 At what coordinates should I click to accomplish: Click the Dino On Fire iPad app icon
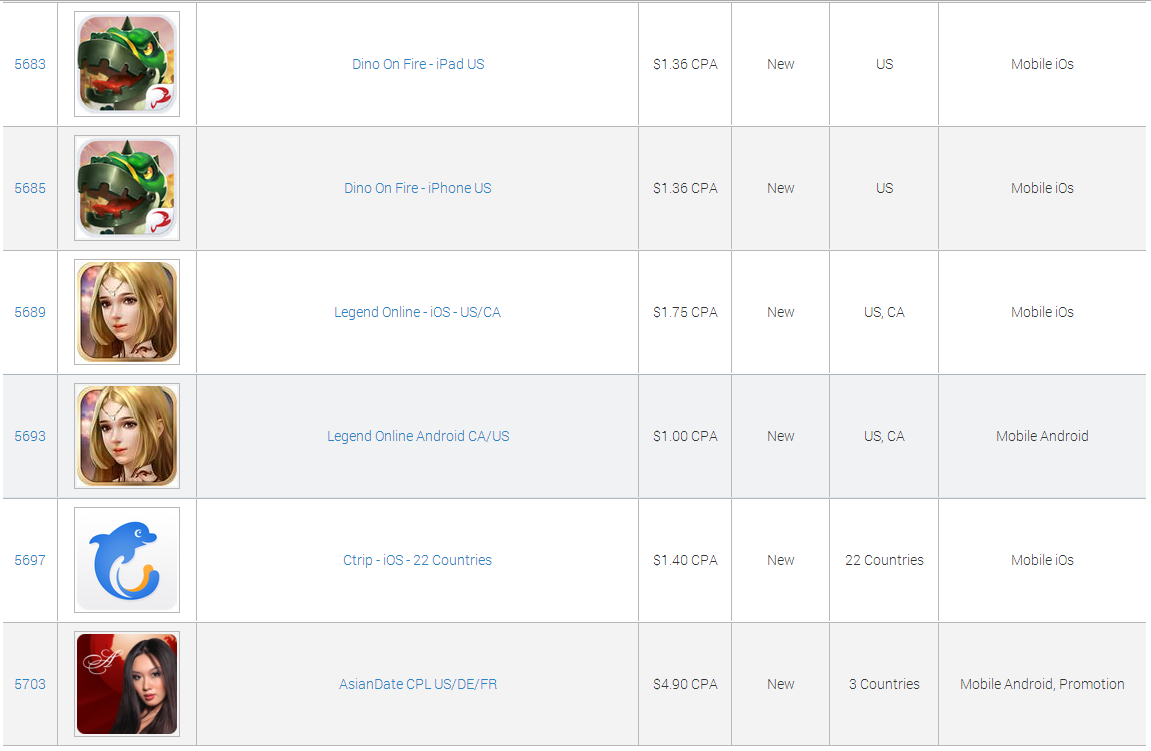pyautogui.click(x=127, y=64)
